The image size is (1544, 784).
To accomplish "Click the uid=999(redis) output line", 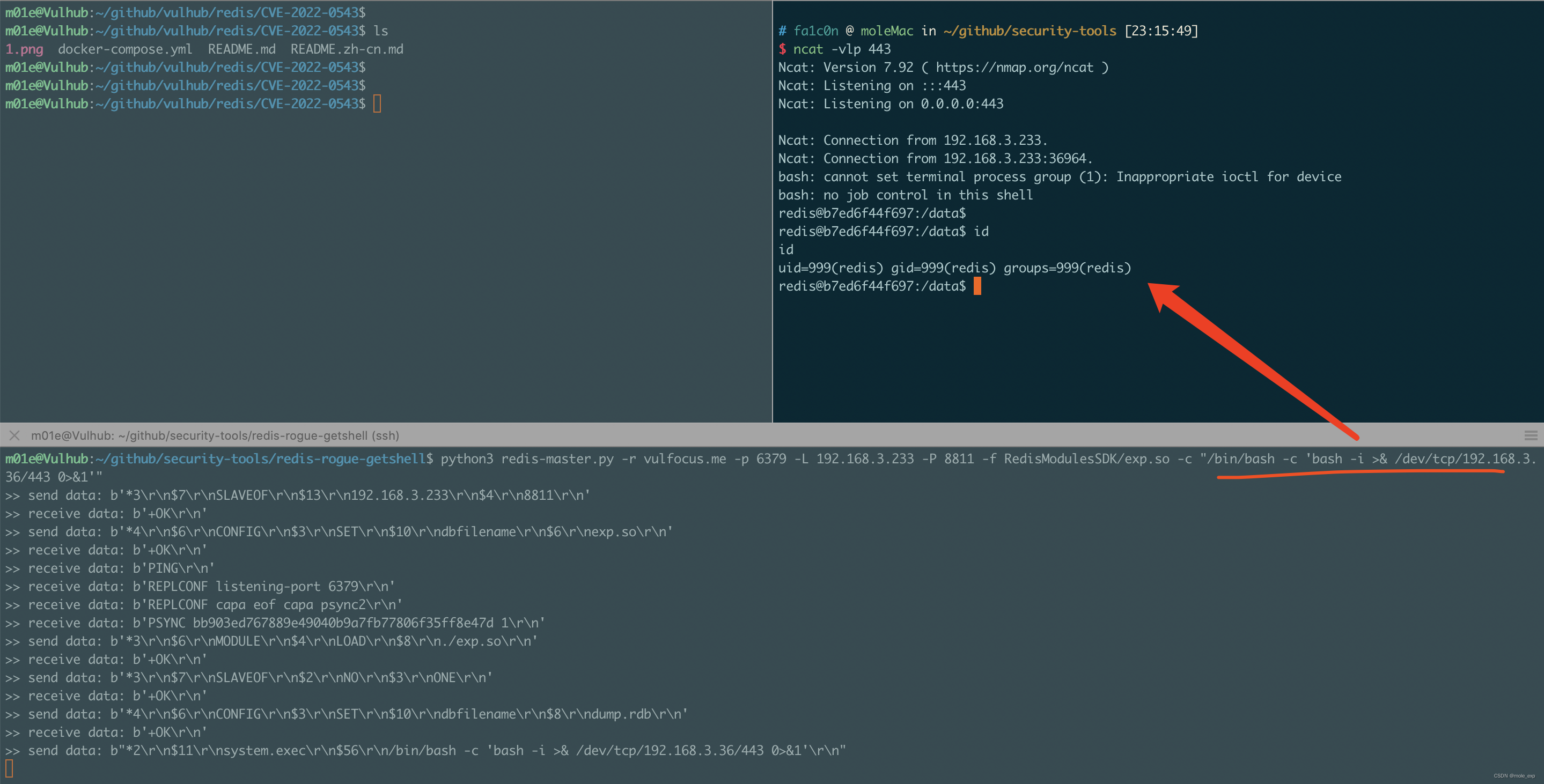I will click(954, 268).
